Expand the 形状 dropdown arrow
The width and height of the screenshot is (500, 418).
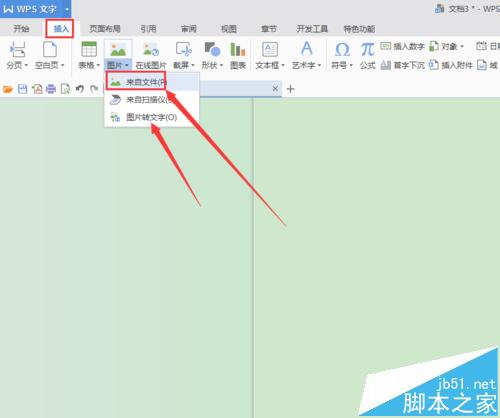coord(221,65)
